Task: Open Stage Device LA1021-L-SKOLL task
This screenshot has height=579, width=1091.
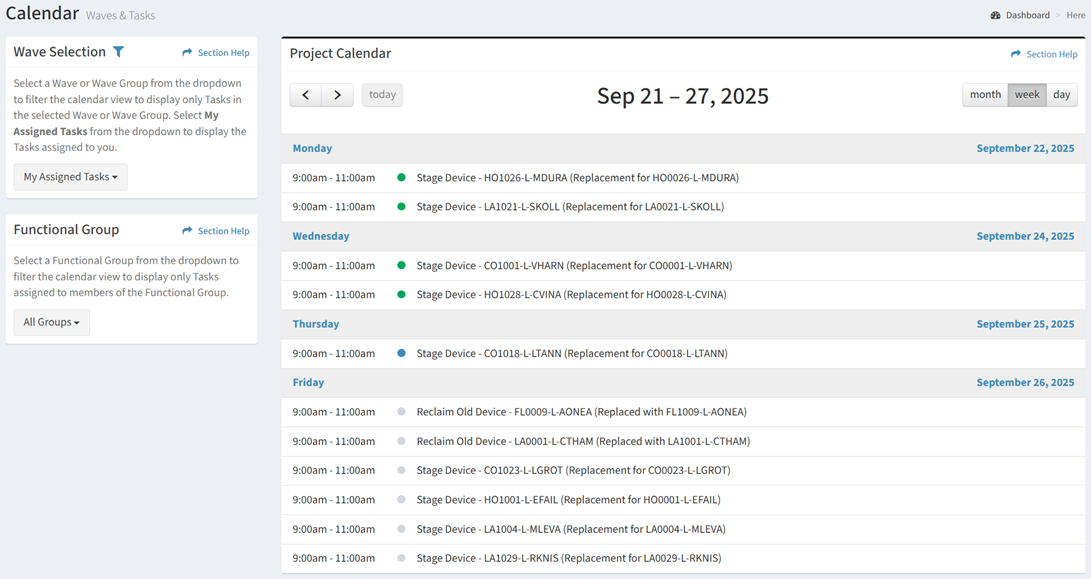Action: pyautogui.click(x=570, y=207)
